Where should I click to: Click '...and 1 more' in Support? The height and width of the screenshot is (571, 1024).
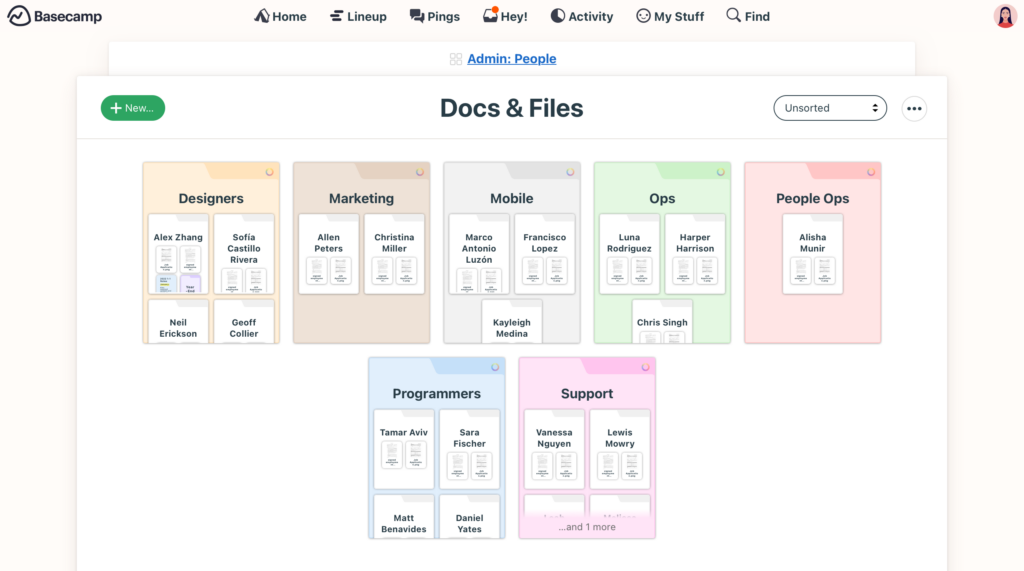point(586,527)
